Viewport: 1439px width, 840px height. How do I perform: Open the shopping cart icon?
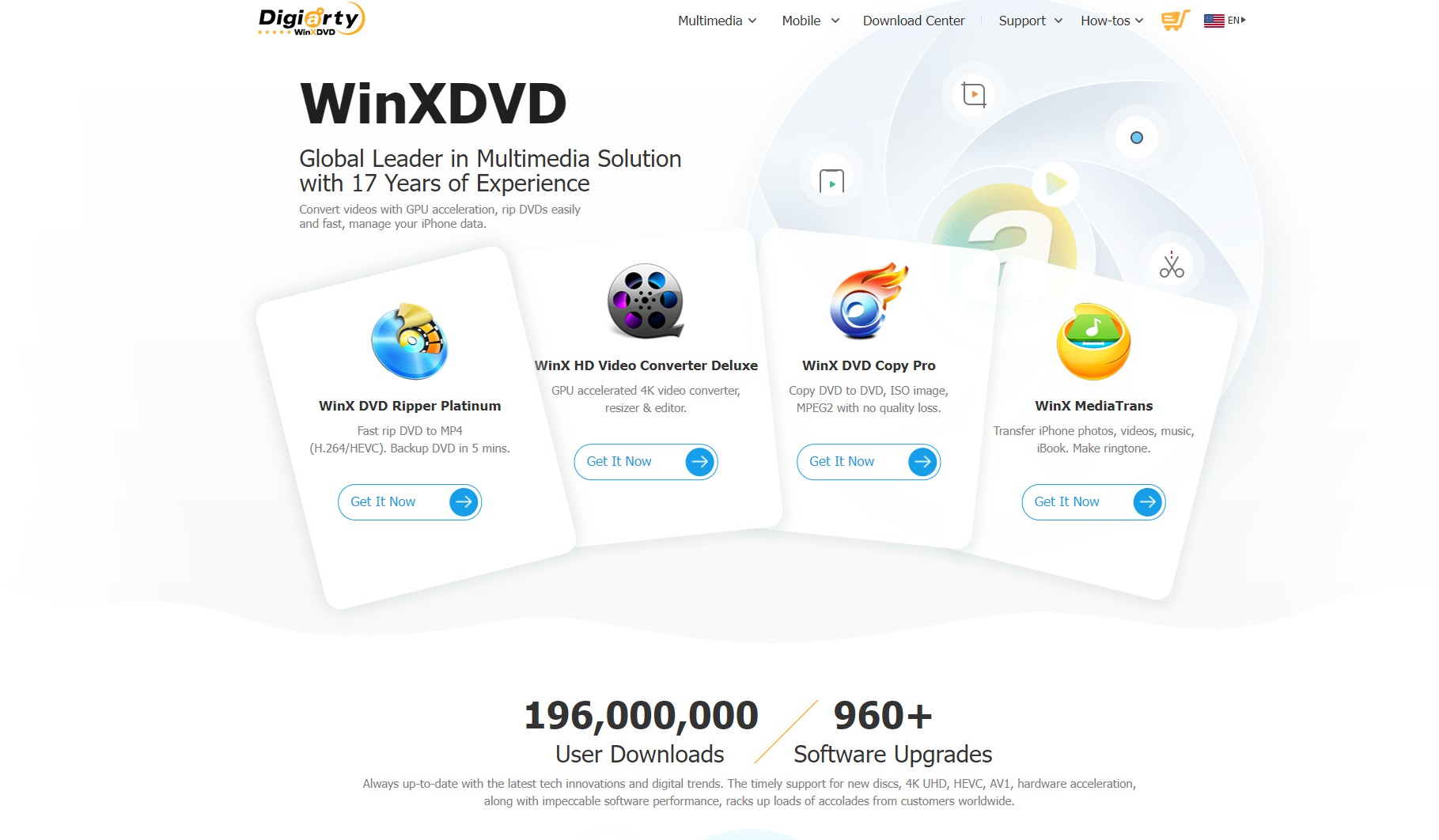click(1175, 21)
